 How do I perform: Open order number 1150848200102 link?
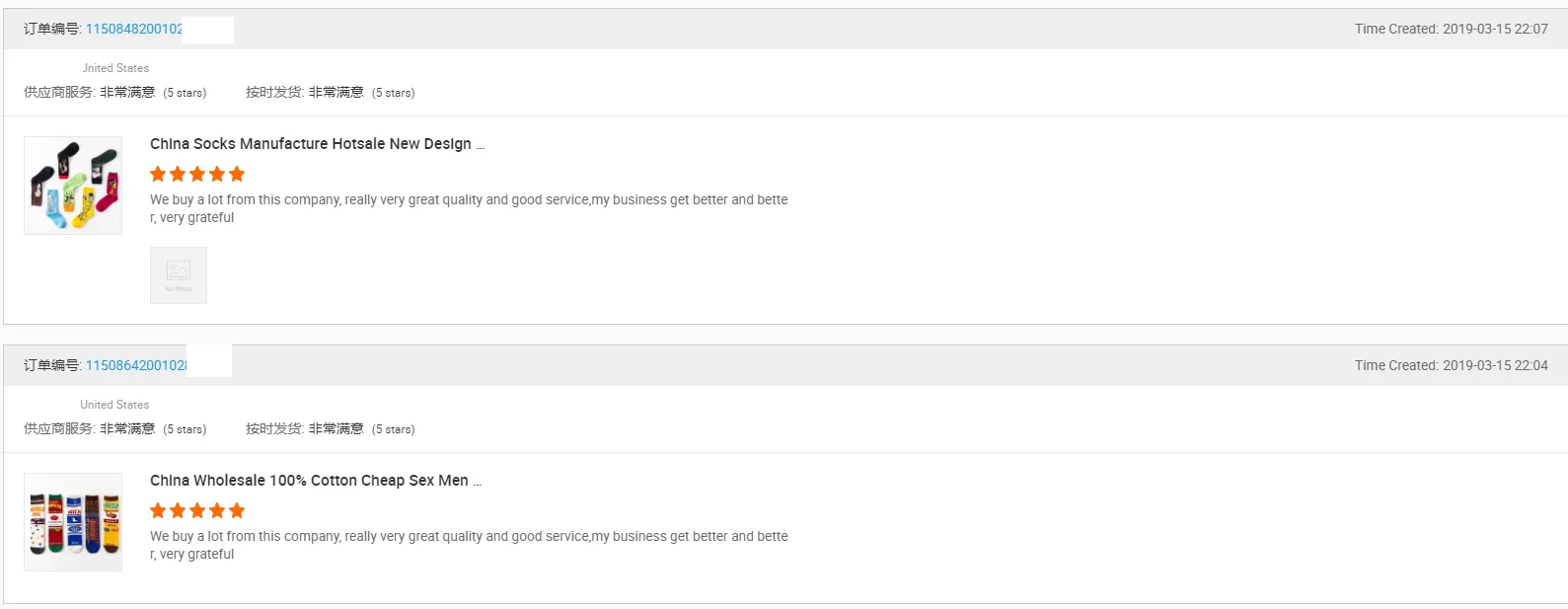point(134,29)
